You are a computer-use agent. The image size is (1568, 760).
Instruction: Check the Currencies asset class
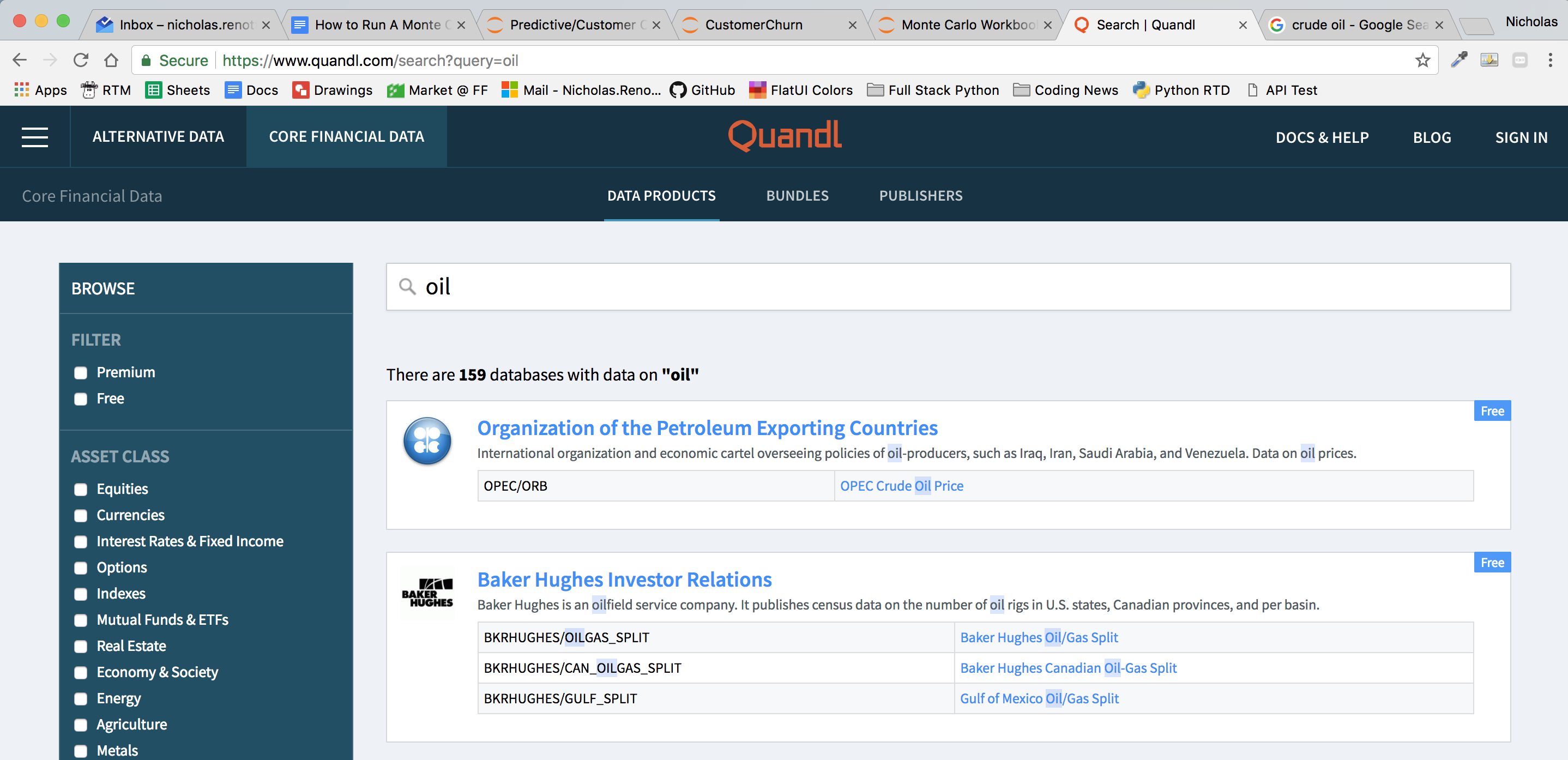[80, 516]
